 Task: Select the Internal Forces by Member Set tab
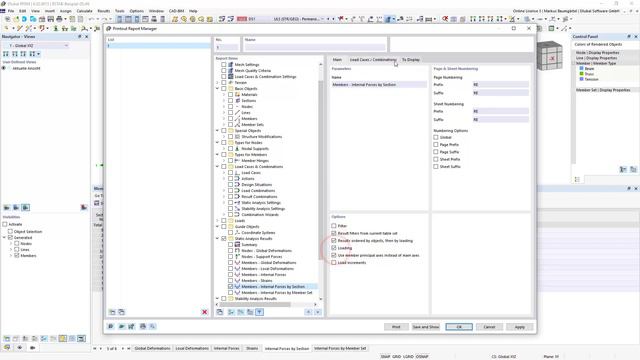point(340,349)
